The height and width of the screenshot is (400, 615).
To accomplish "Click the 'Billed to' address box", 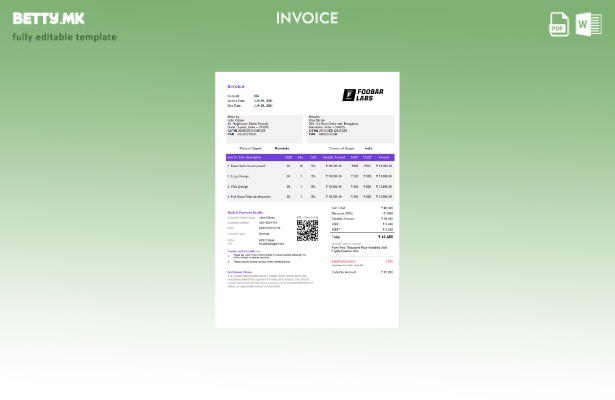I will (x=349, y=127).
